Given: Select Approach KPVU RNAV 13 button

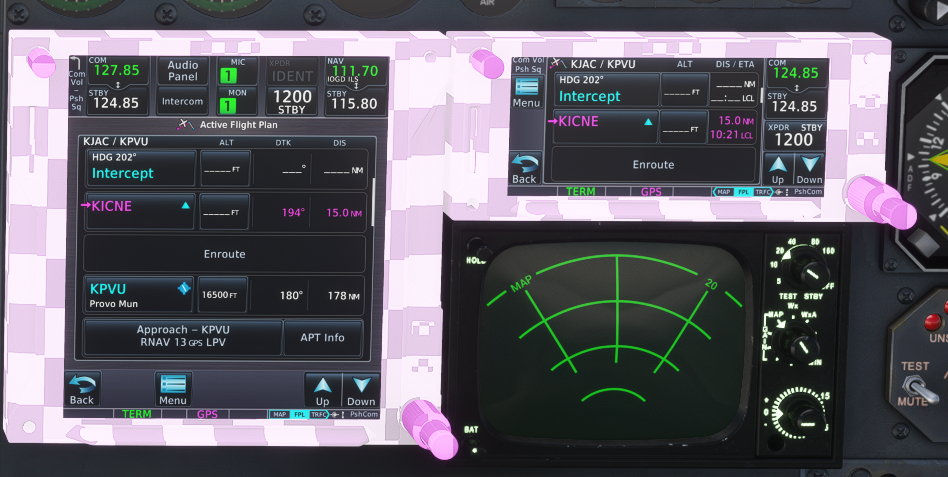Looking at the screenshot, I should click(x=183, y=337).
